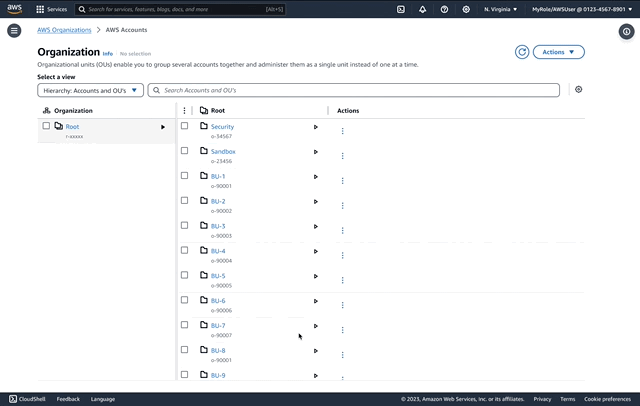The width and height of the screenshot is (640, 406).
Task: Open the info panel circle icon
Action: click(626, 31)
